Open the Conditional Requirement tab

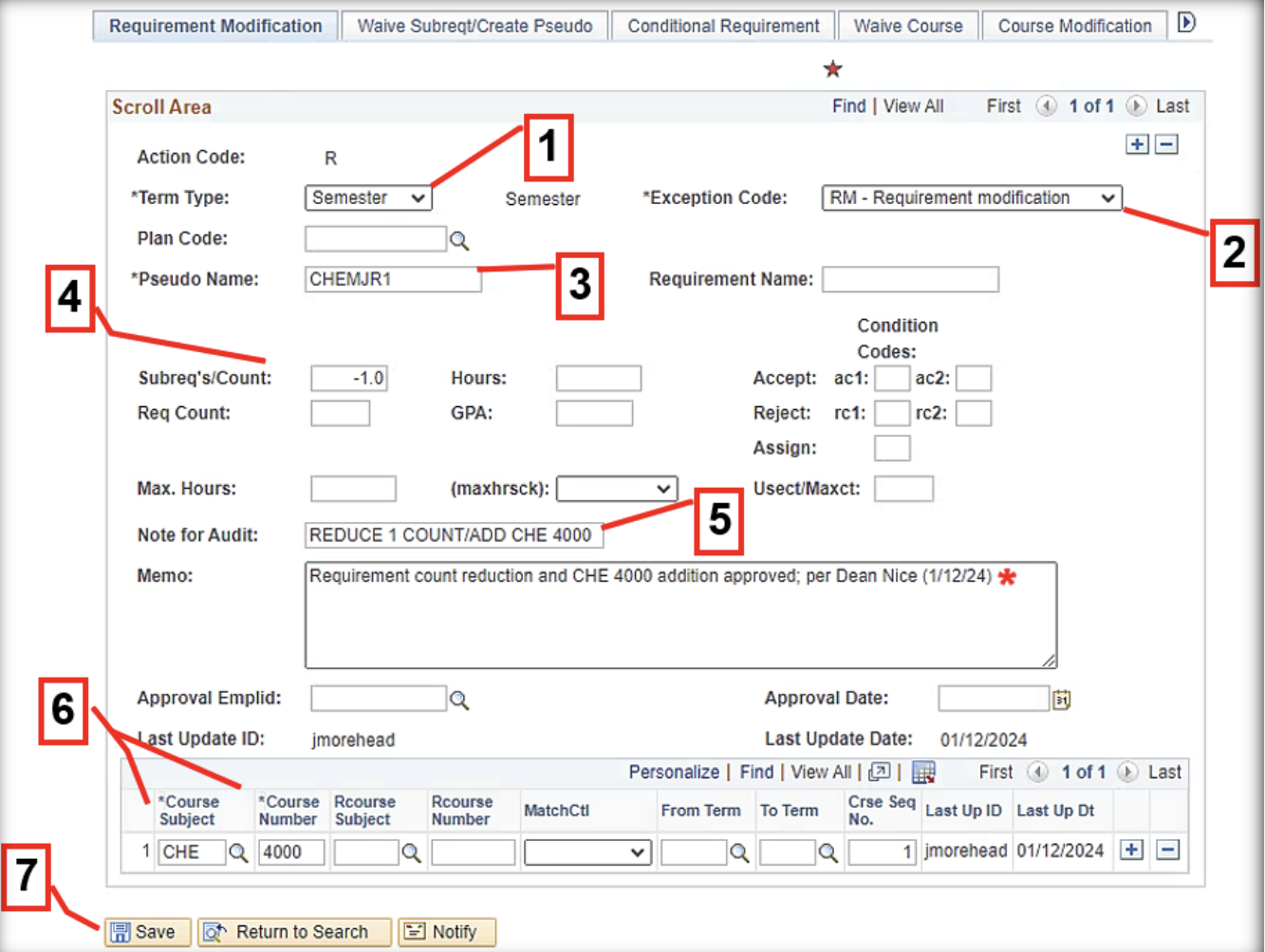pos(723,26)
